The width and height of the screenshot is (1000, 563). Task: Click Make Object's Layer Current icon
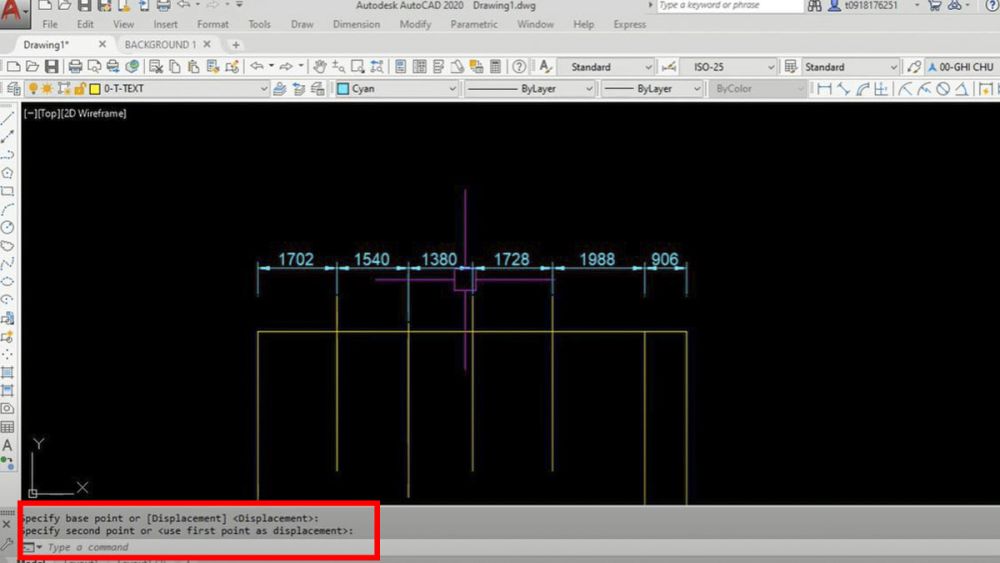pos(279,89)
